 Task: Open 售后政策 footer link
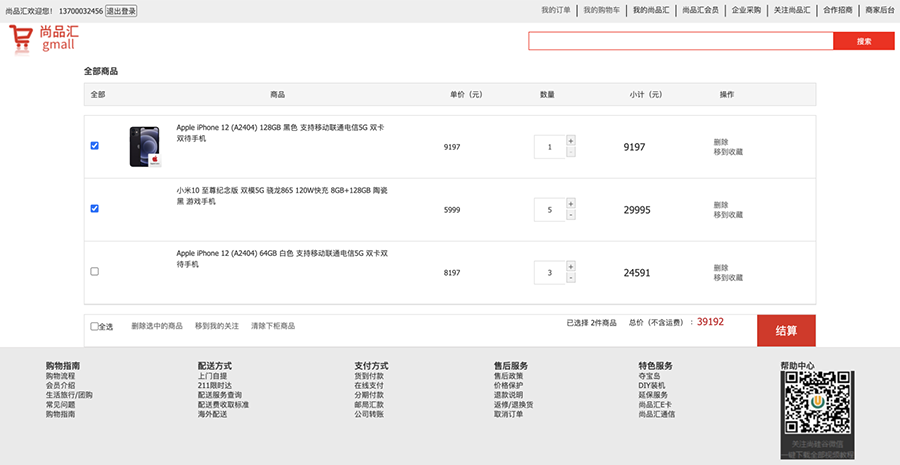tap(509, 376)
